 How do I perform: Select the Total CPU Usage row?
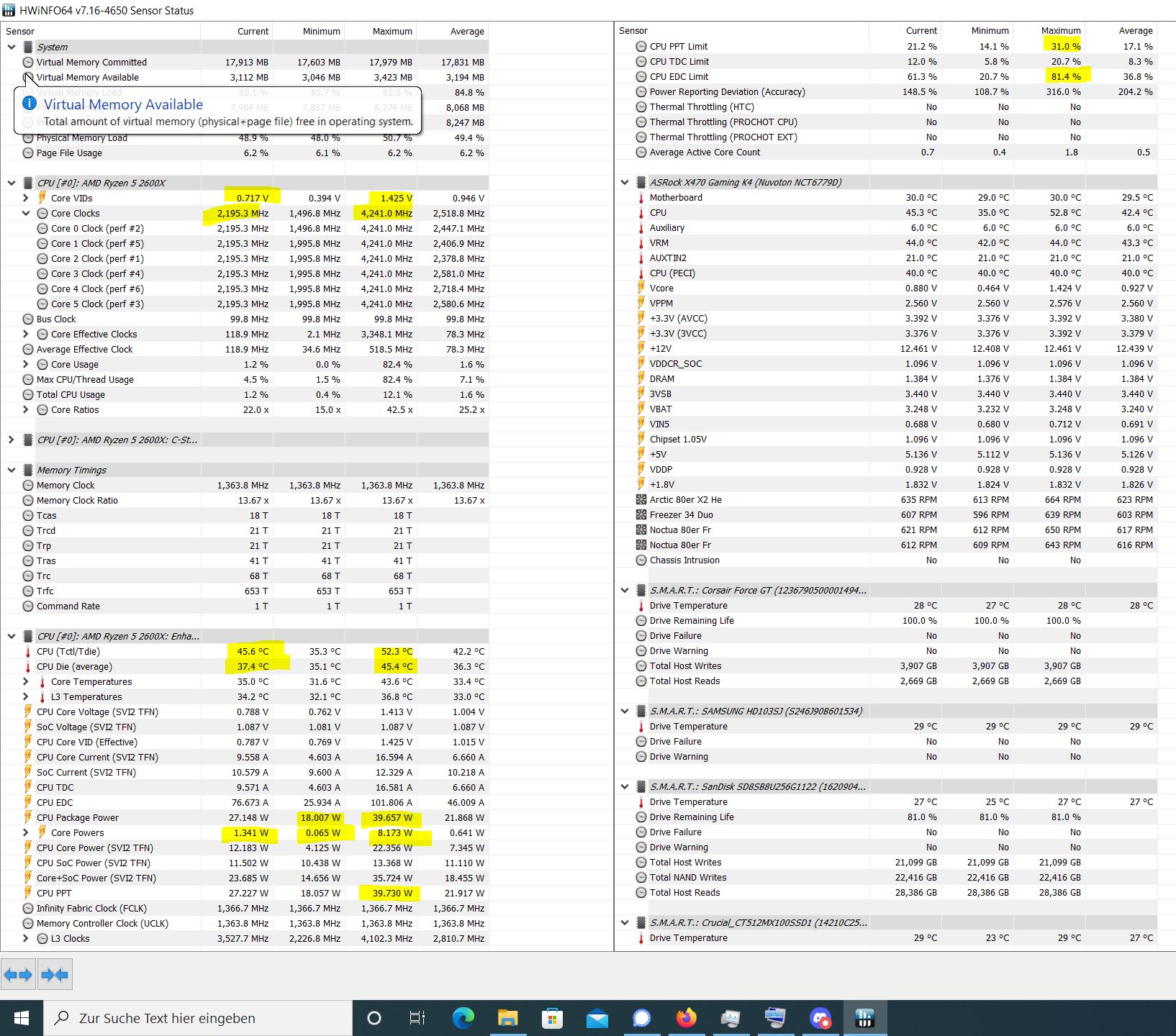[x=245, y=394]
